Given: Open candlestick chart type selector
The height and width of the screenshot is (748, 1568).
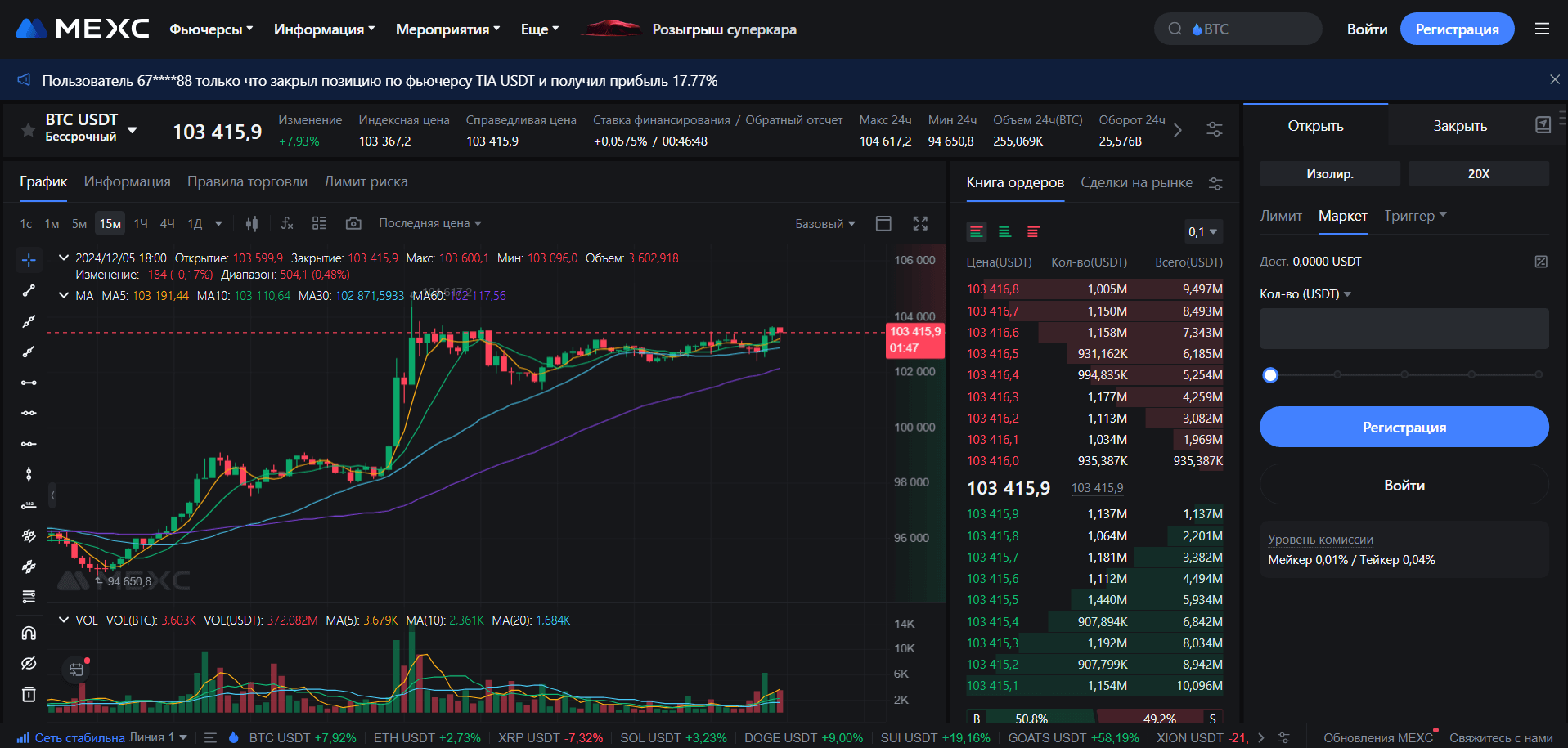Looking at the screenshot, I should coord(252,223).
